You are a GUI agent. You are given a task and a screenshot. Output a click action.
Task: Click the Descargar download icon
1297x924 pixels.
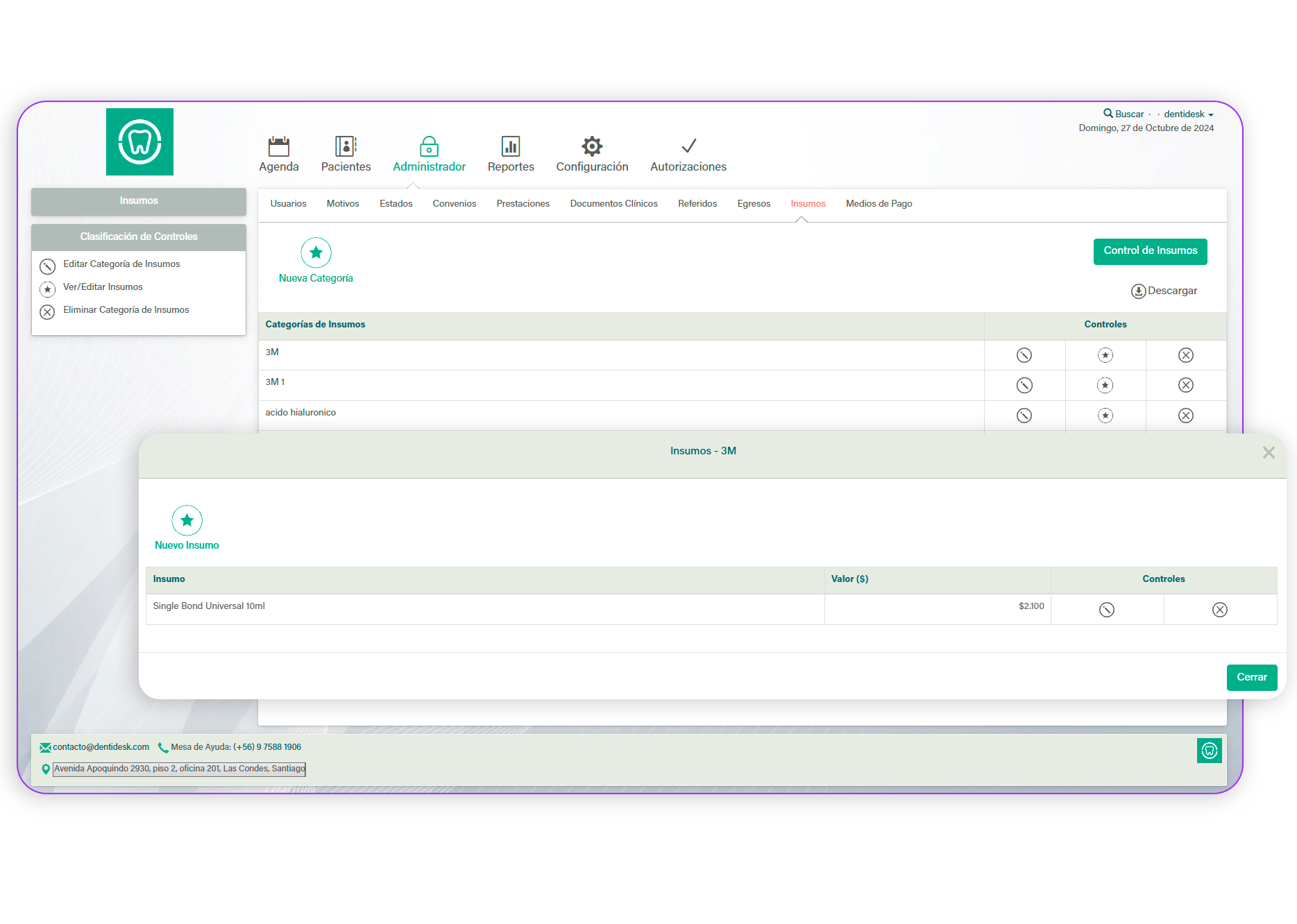coord(1138,291)
